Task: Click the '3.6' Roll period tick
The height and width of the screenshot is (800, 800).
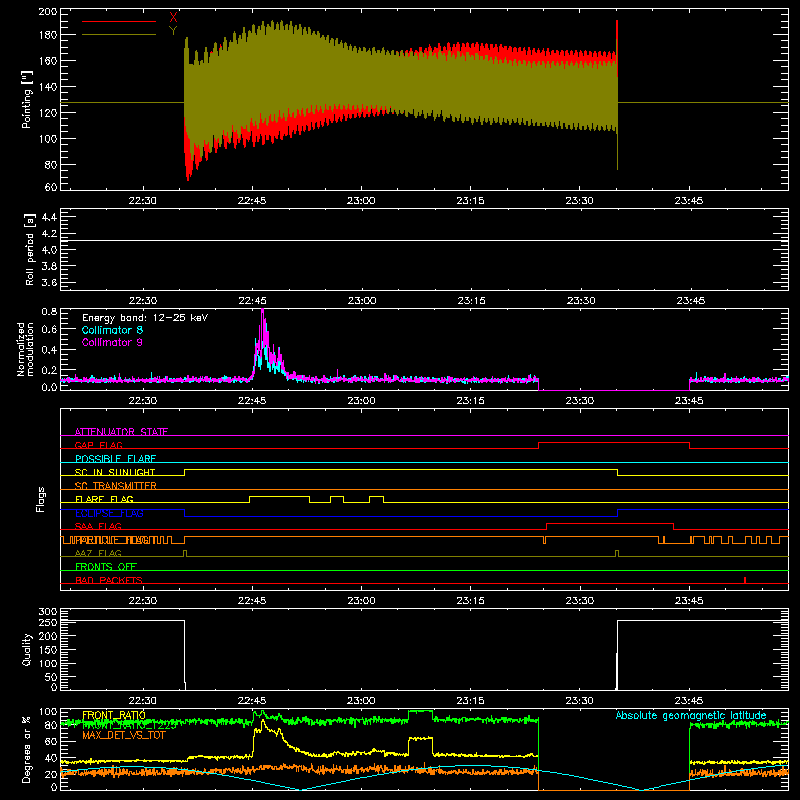Action: [x=49, y=283]
